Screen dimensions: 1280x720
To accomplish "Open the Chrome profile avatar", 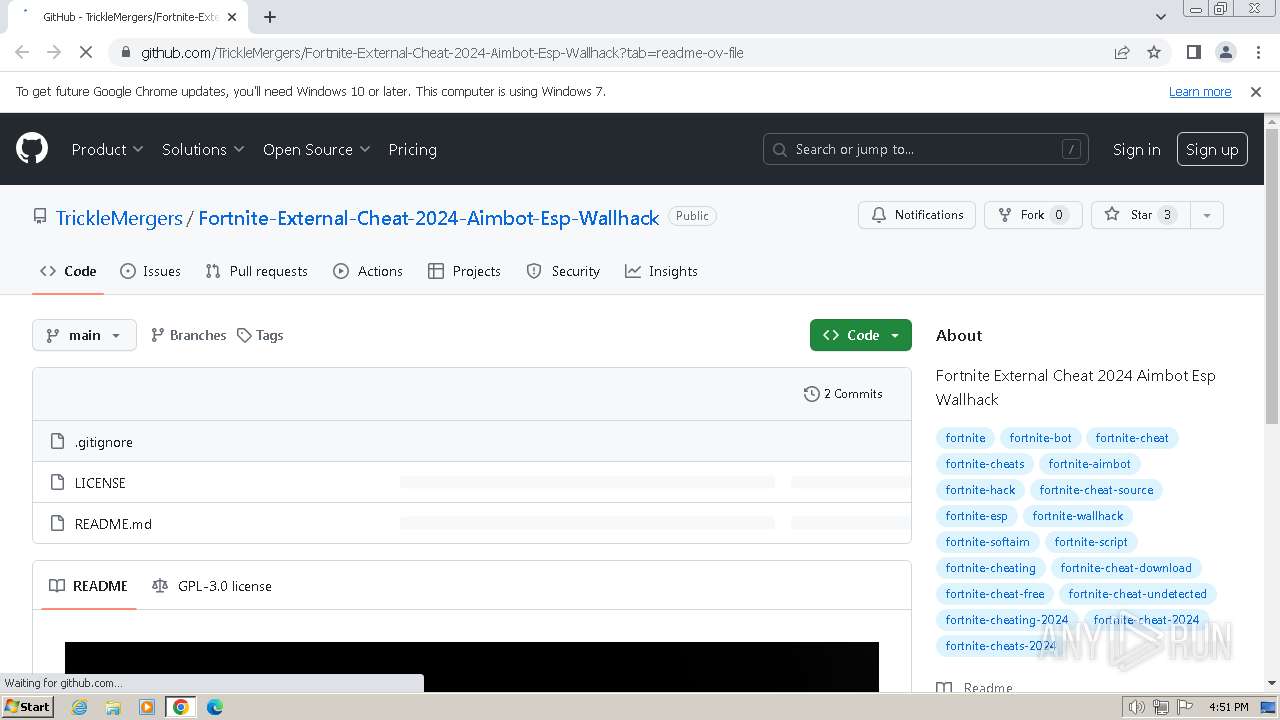I will [x=1225, y=52].
